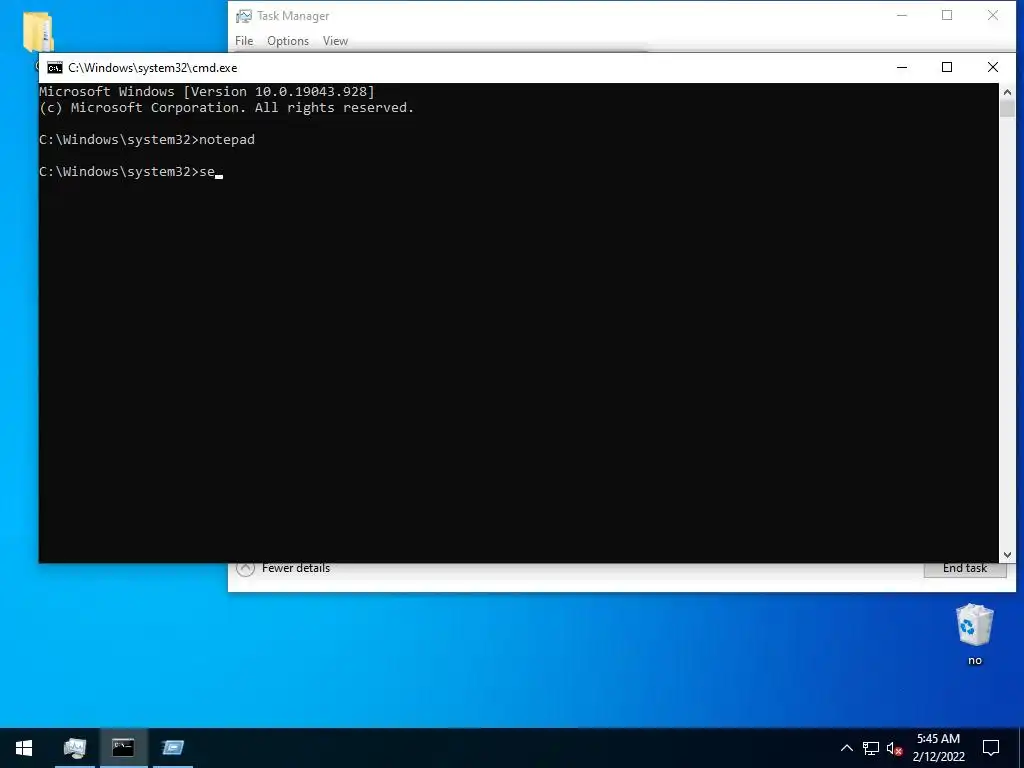The width and height of the screenshot is (1024, 768).
Task: Click the cmd scrollbar down arrow
Action: tap(1007, 554)
